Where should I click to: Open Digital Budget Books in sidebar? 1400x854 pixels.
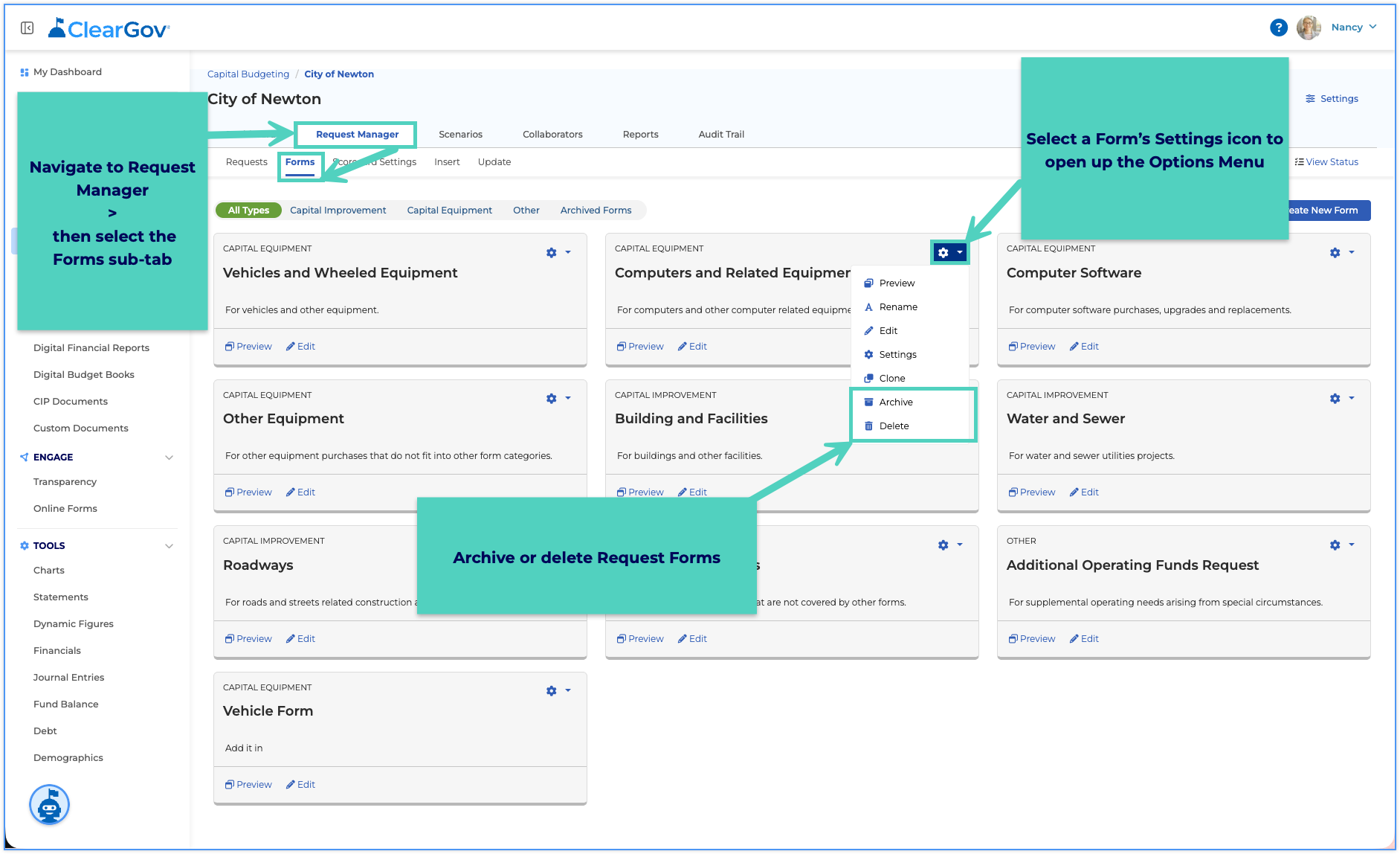84,375
